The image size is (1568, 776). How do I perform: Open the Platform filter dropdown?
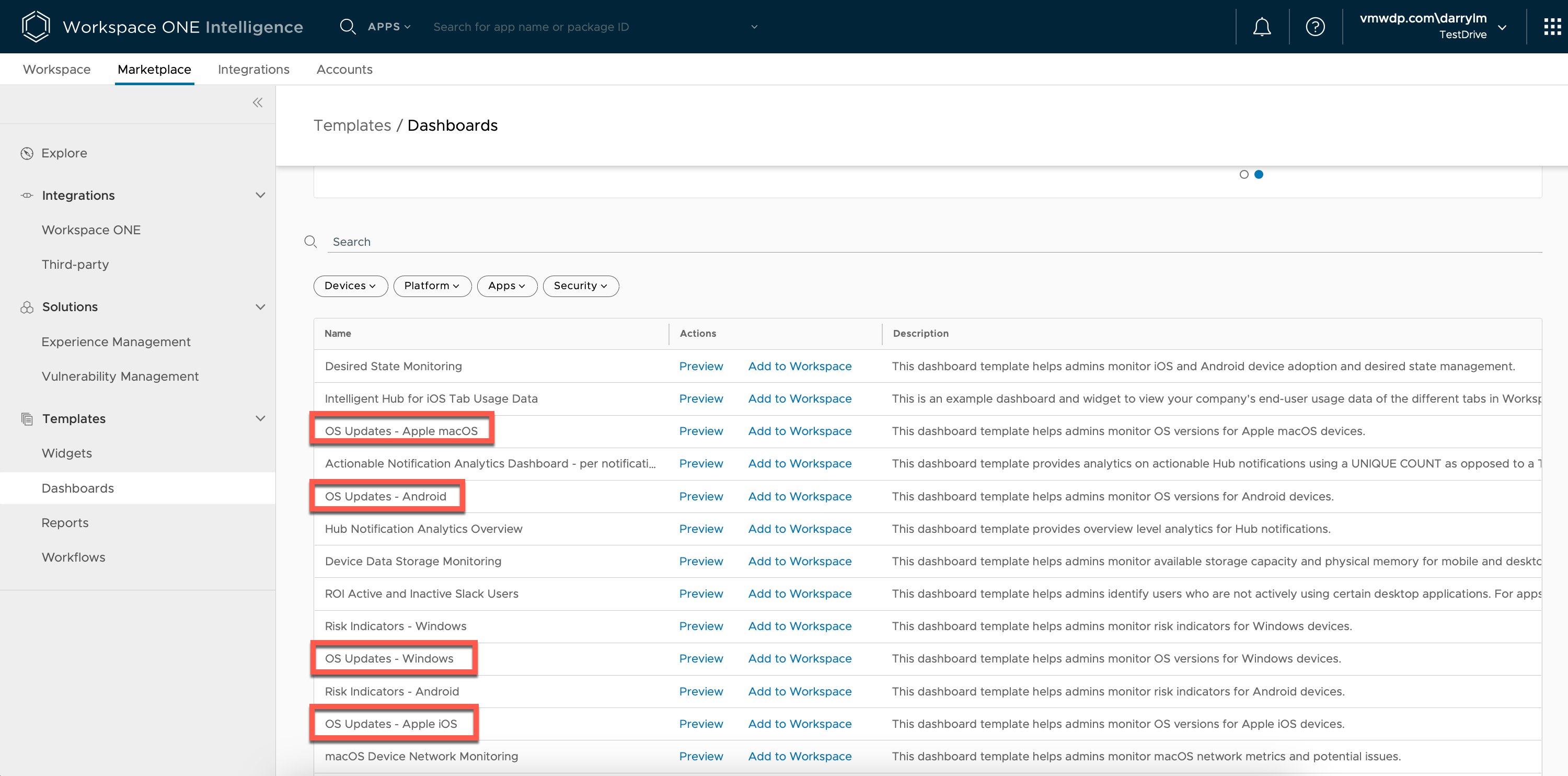[x=432, y=286]
